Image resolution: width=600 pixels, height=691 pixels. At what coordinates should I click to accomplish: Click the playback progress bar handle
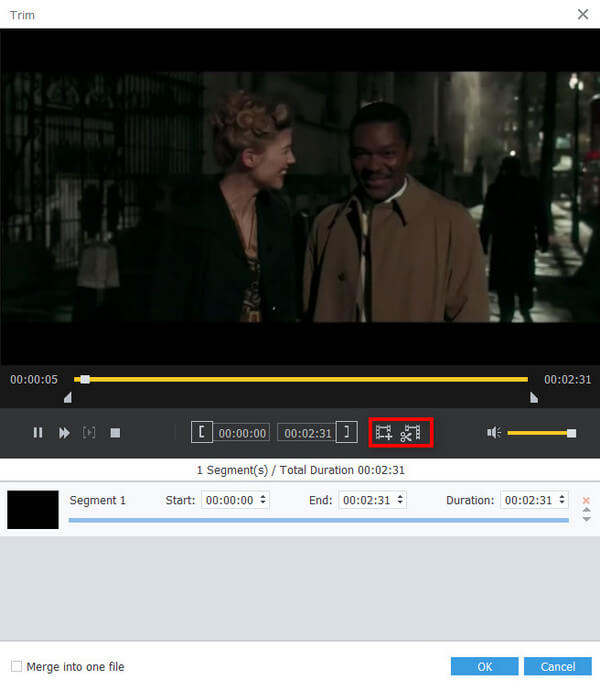pos(85,379)
